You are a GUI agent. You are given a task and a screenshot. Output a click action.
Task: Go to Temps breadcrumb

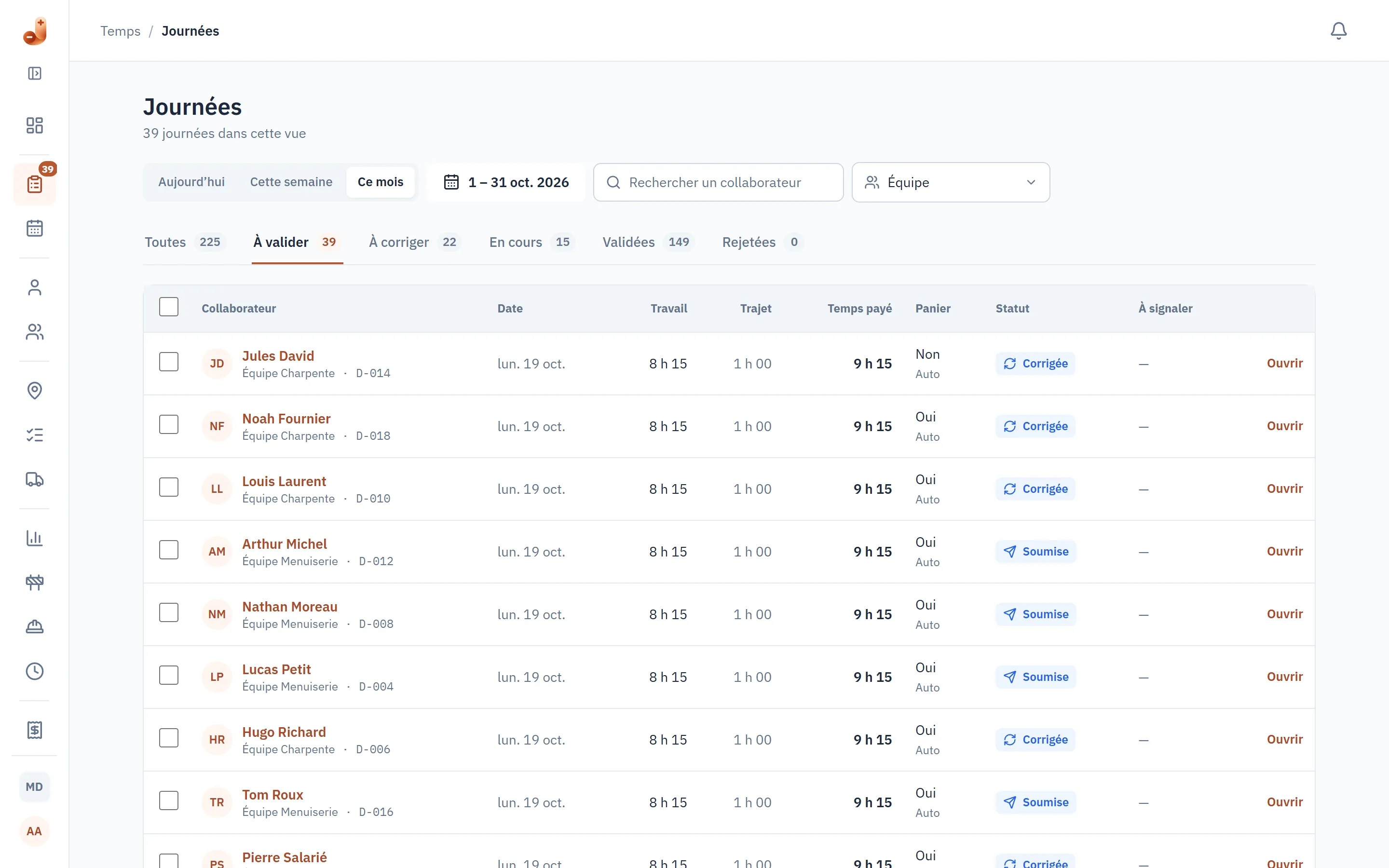point(120,31)
